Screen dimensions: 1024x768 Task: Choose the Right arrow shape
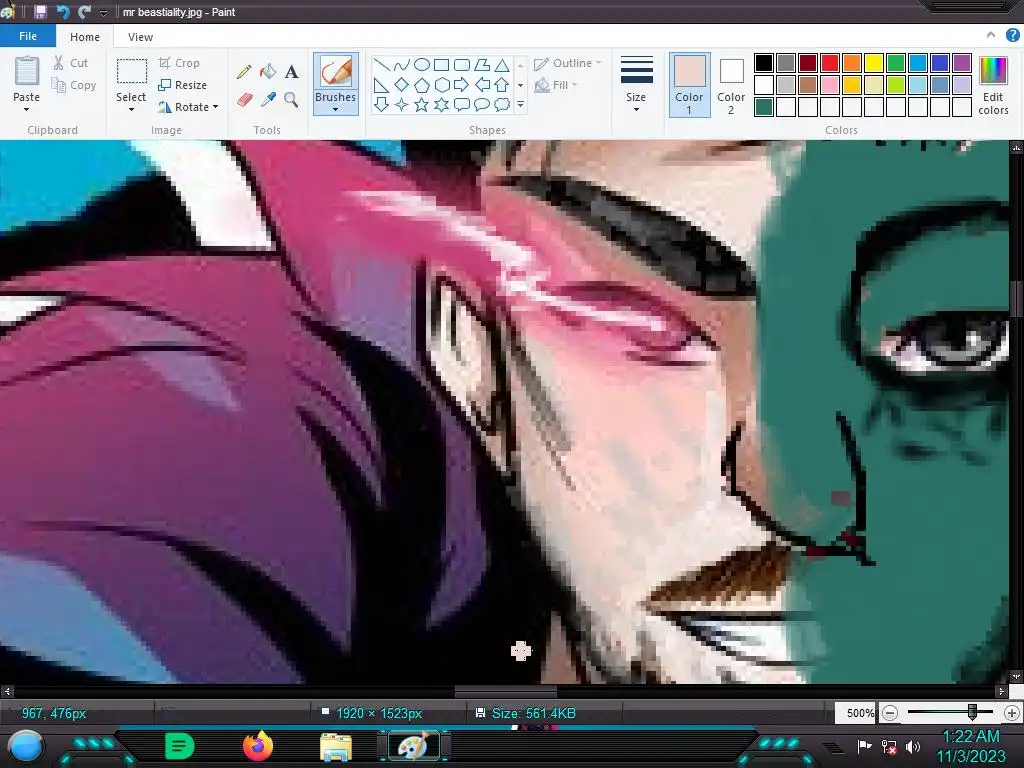[x=462, y=84]
